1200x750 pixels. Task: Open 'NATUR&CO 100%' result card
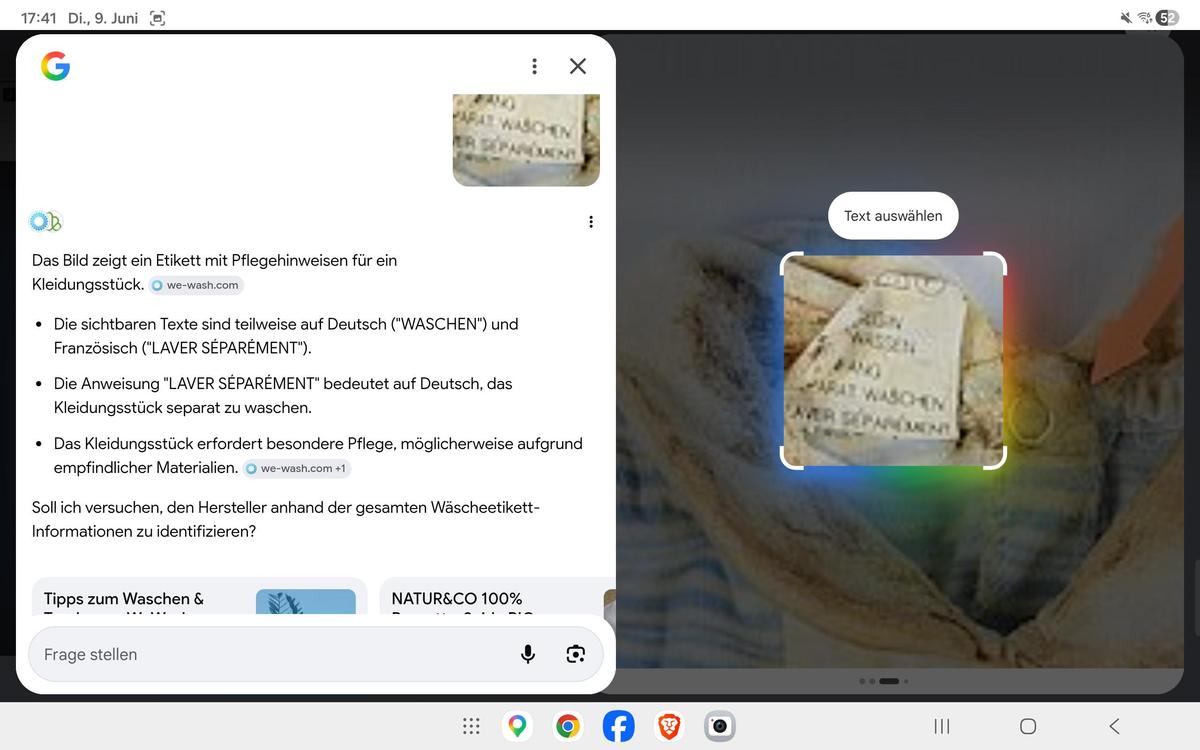(497, 596)
